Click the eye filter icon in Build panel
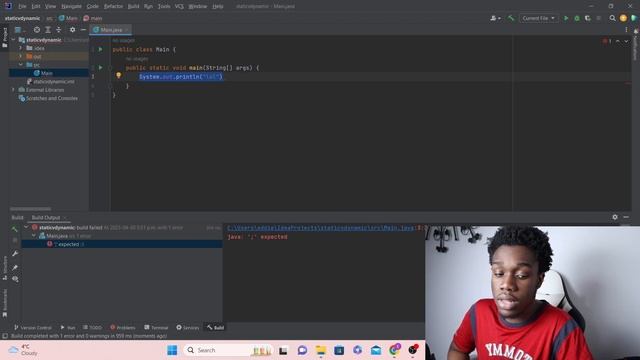The width and height of the screenshot is (640, 360). [x=15, y=279]
